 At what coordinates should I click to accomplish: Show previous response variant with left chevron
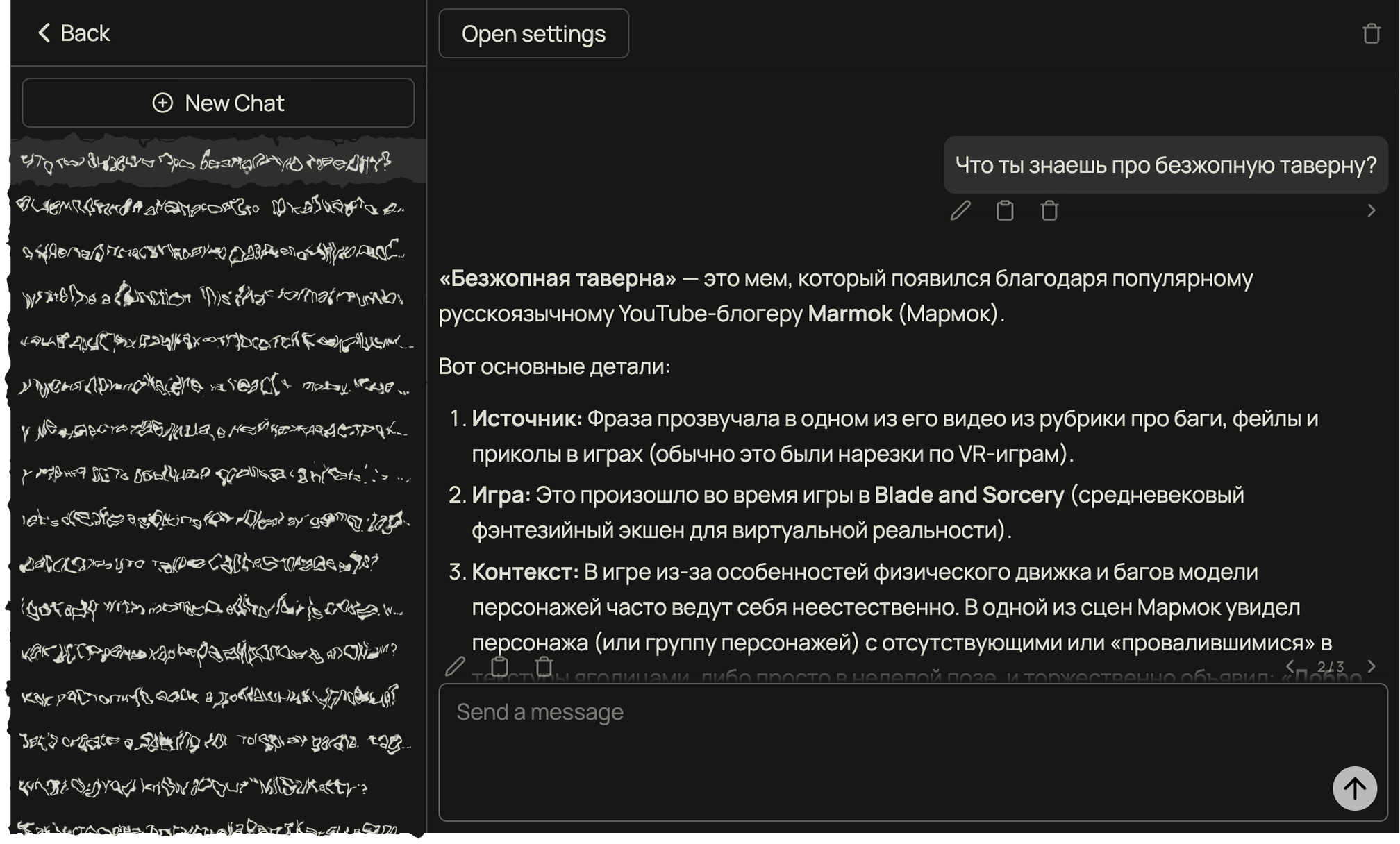tap(1290, 666)
